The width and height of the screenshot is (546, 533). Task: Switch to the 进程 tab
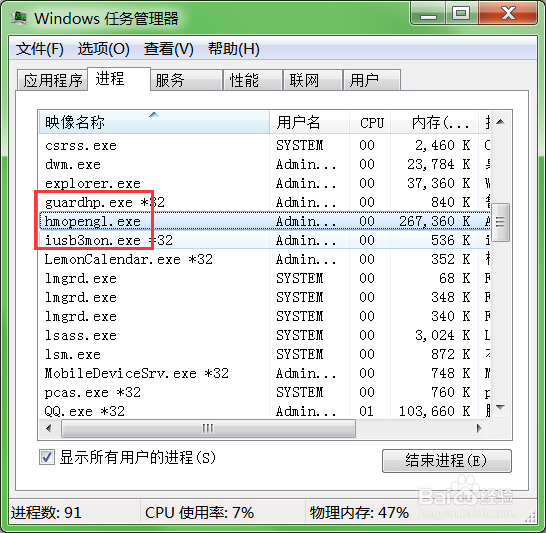119,79
